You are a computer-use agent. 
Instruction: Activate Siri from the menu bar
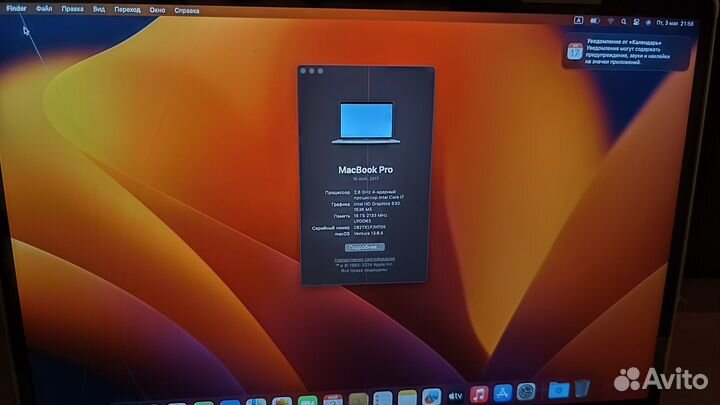point(648,22)
